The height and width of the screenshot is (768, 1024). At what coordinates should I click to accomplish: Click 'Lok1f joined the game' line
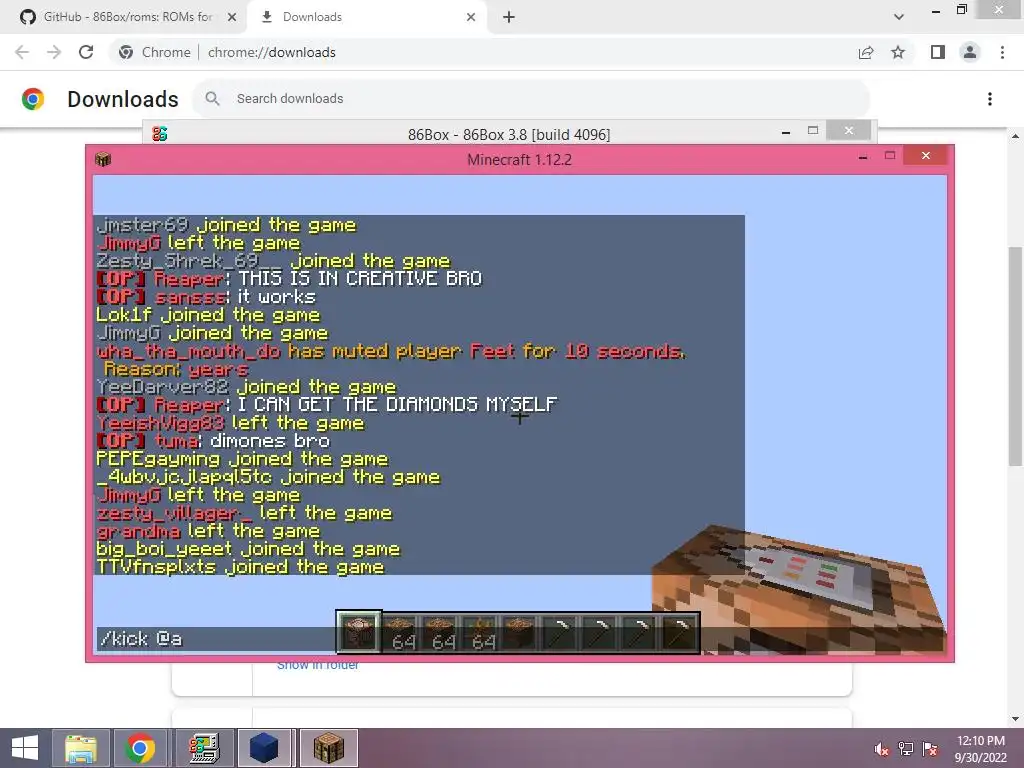pos(208,315)
